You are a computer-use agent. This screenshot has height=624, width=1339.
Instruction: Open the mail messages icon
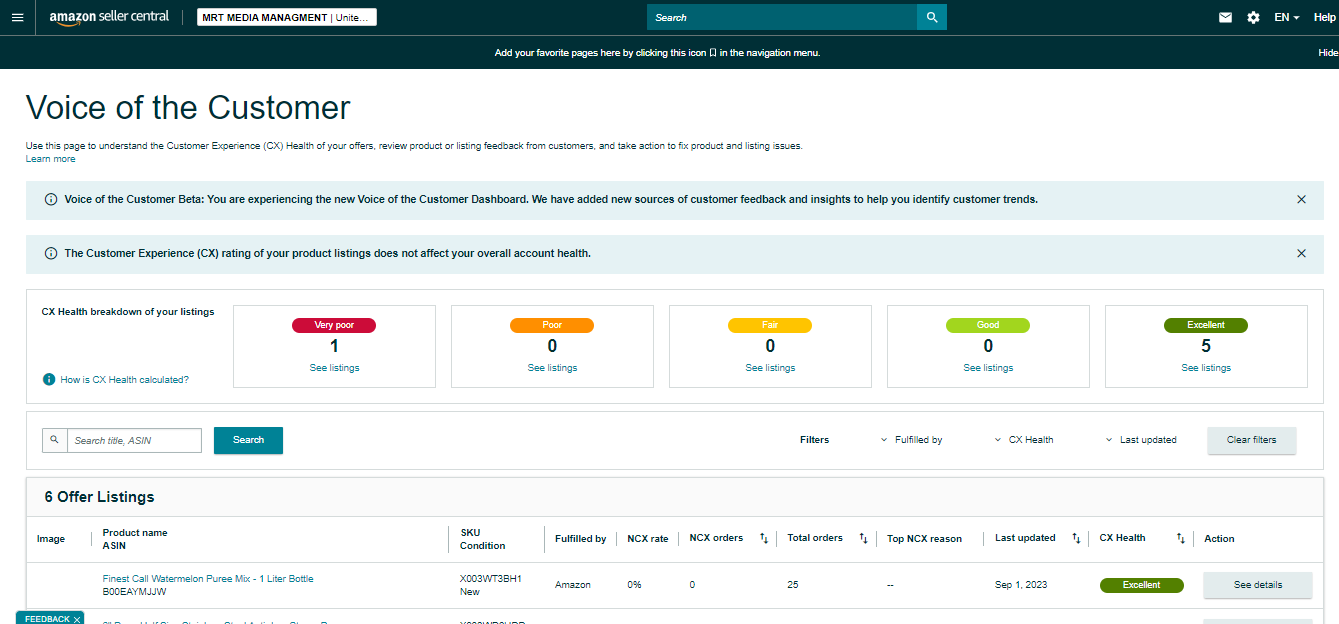(1225, 18)
